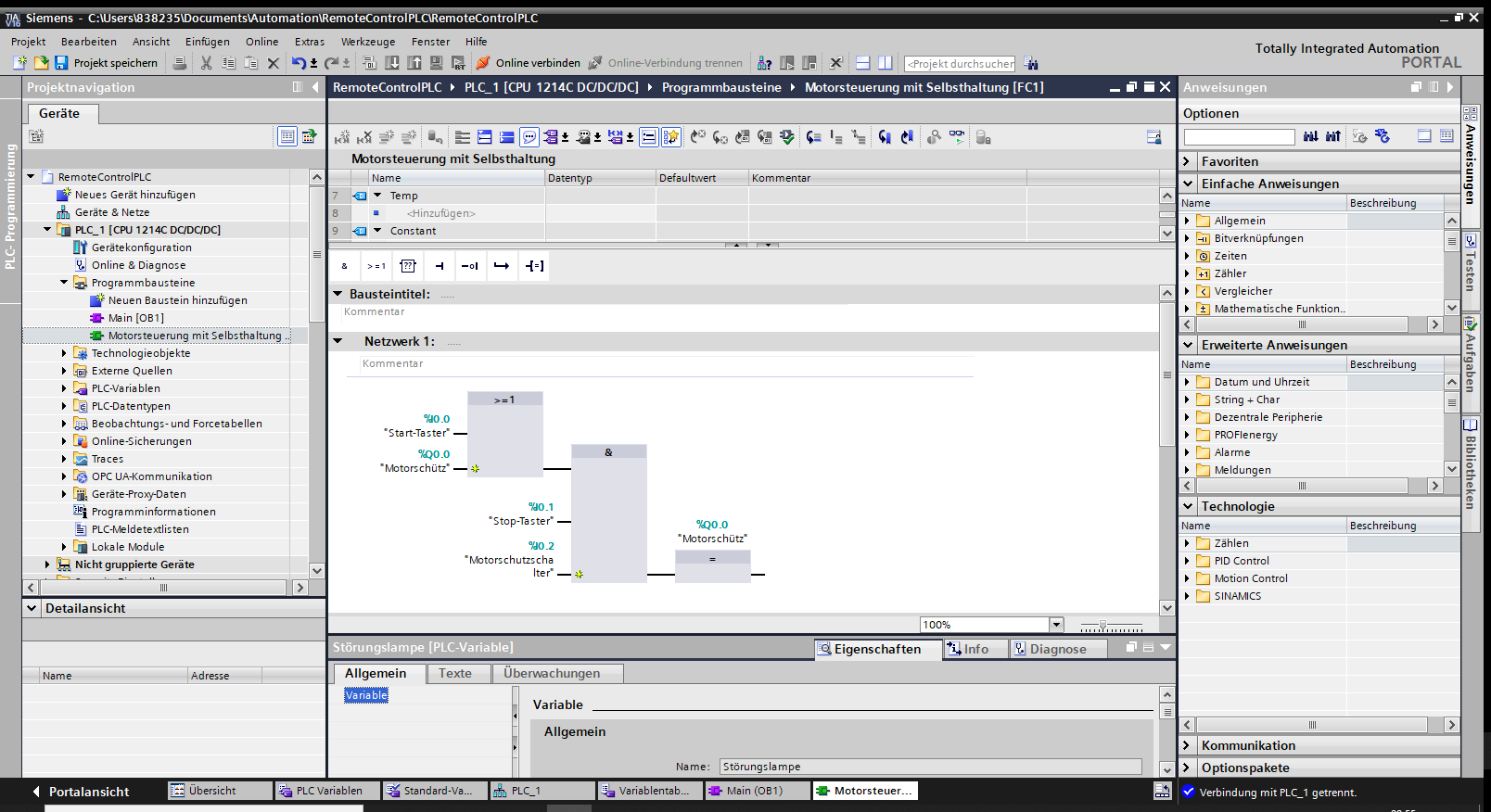The image size is (1491, 812).
Task: Select the PROFIenergy instruction folder
Action: [1246, 435]
